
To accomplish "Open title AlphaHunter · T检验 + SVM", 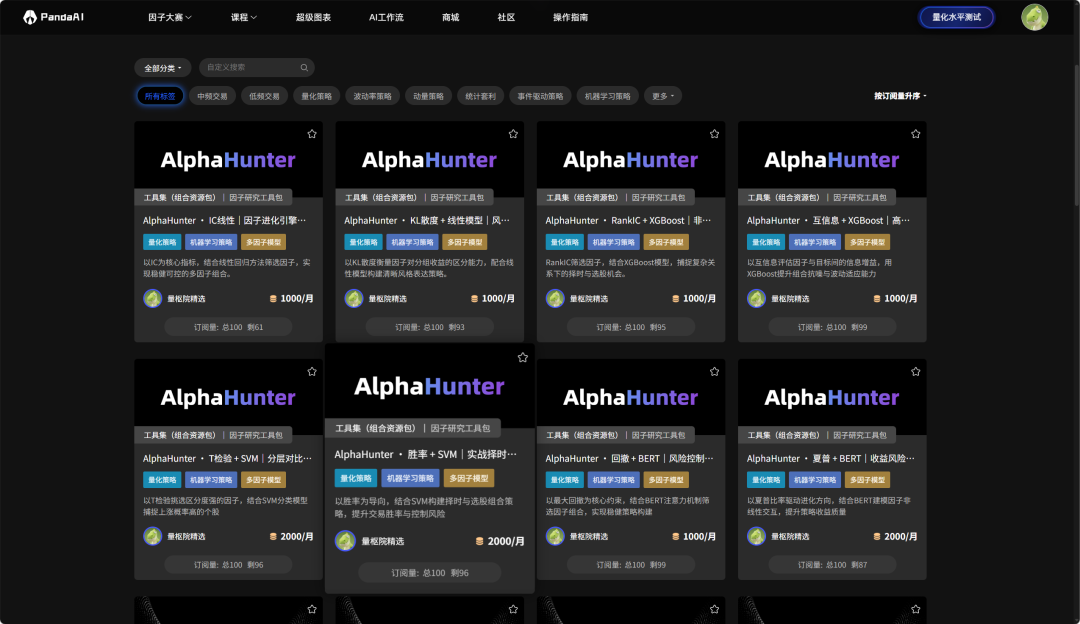I will (227, 458).
